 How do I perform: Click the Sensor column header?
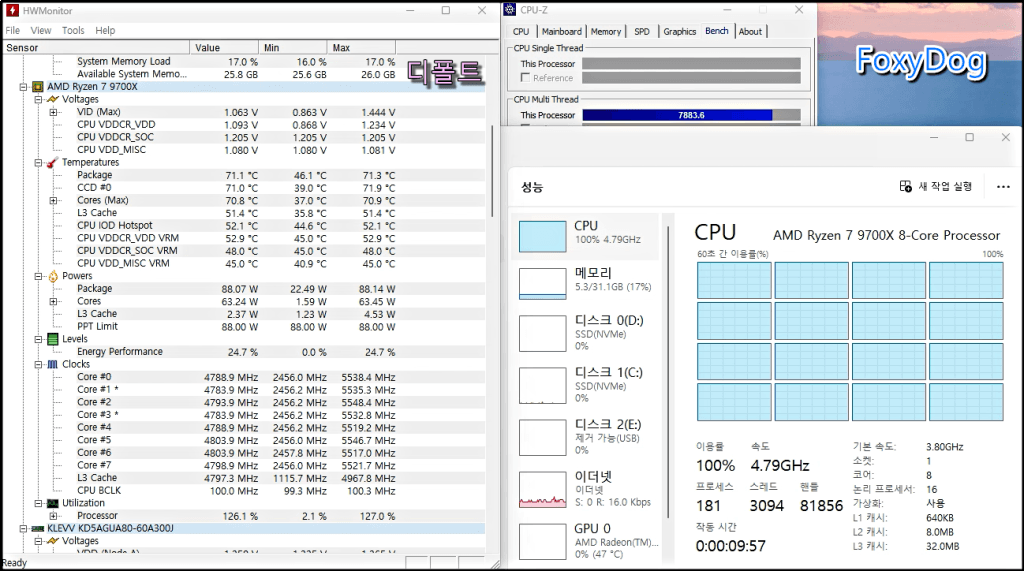click(96, 48)
